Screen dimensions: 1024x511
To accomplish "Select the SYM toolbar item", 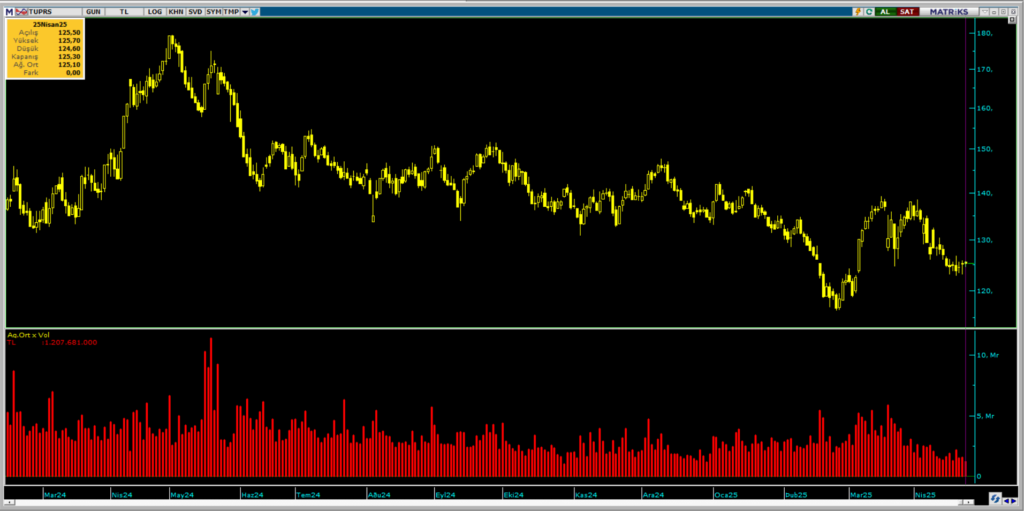I will (x=214, y=12).
